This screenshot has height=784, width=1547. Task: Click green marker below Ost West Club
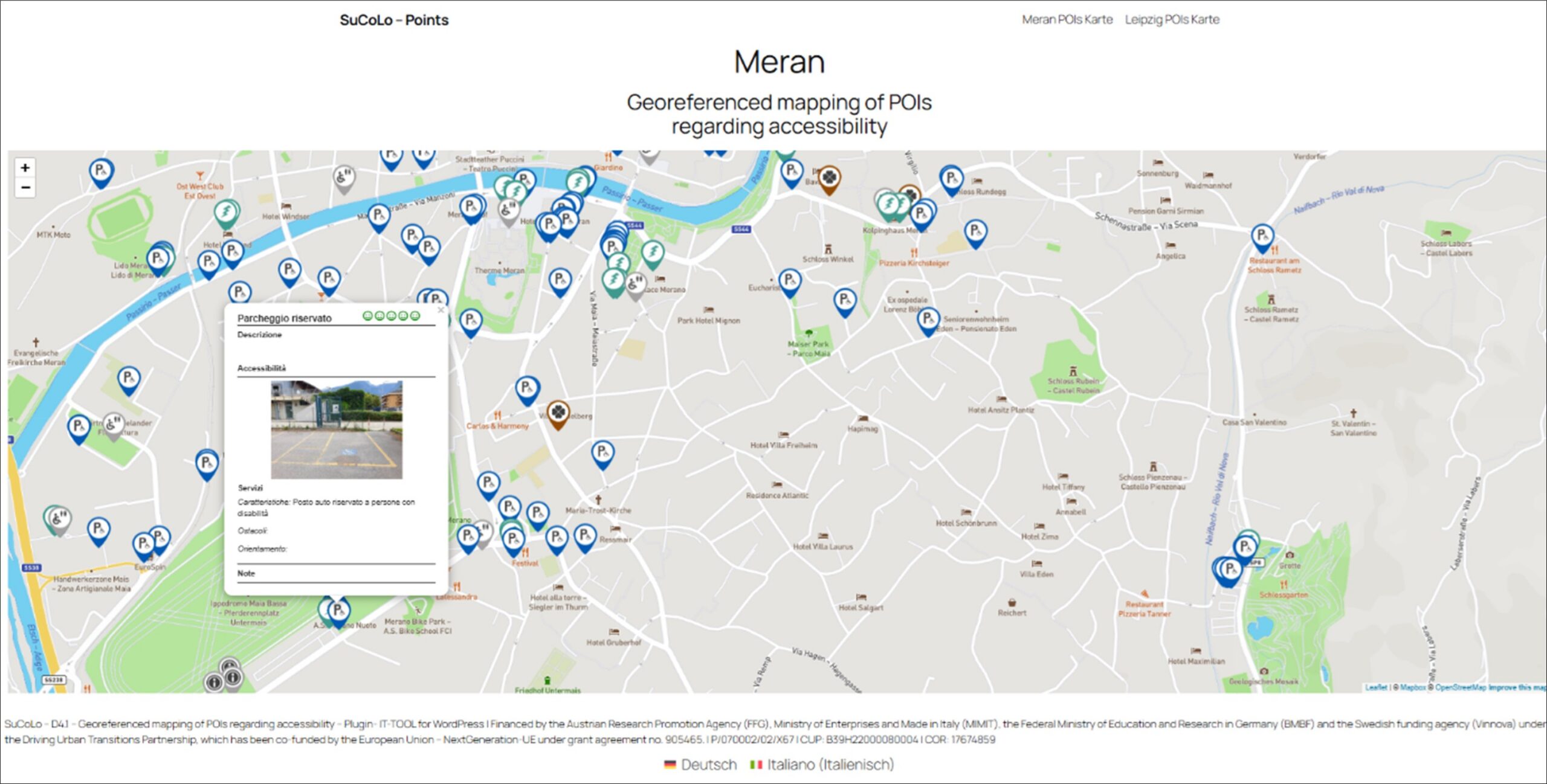tap(226, 212)
